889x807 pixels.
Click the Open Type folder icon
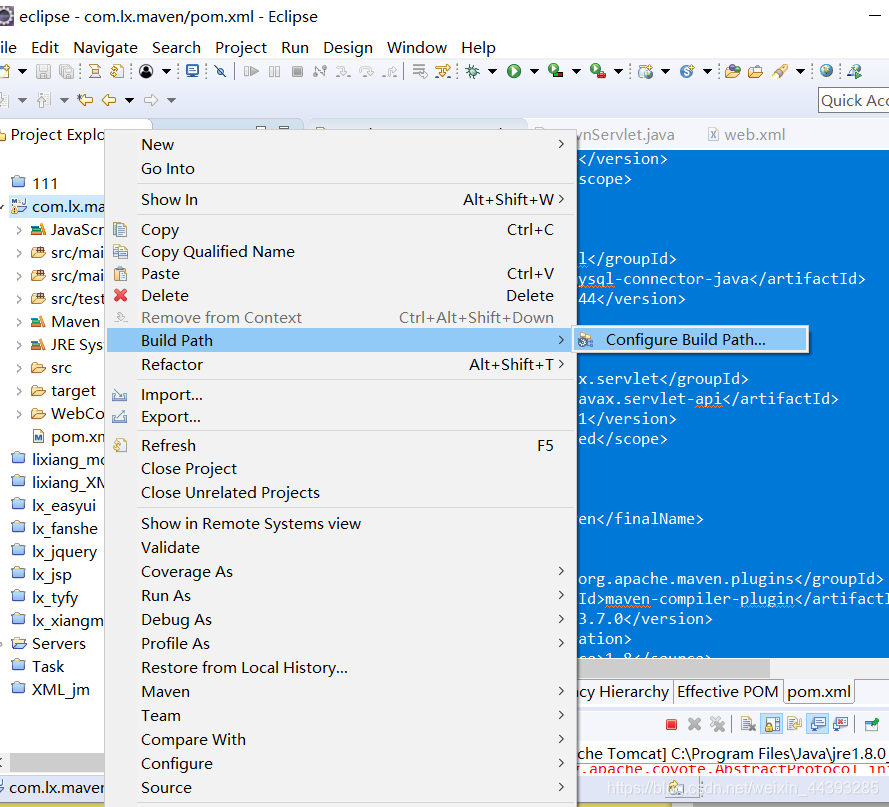(733, 71)
